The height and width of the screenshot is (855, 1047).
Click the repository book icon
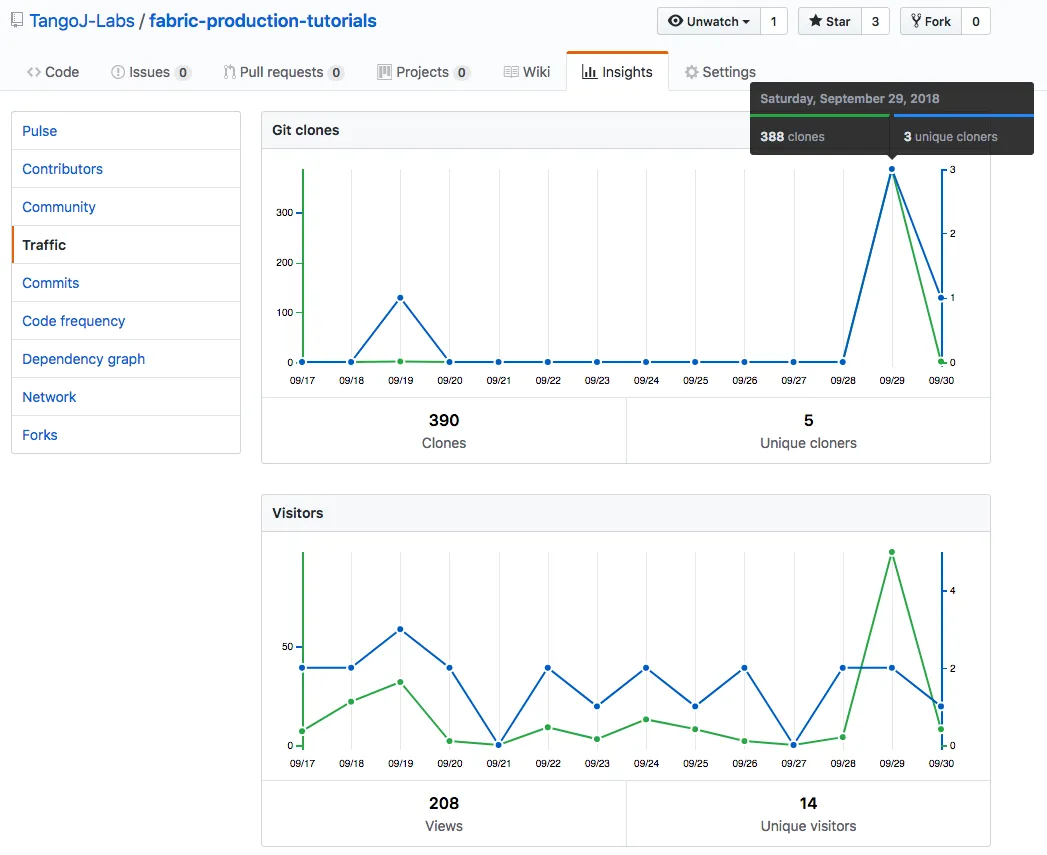17,21
